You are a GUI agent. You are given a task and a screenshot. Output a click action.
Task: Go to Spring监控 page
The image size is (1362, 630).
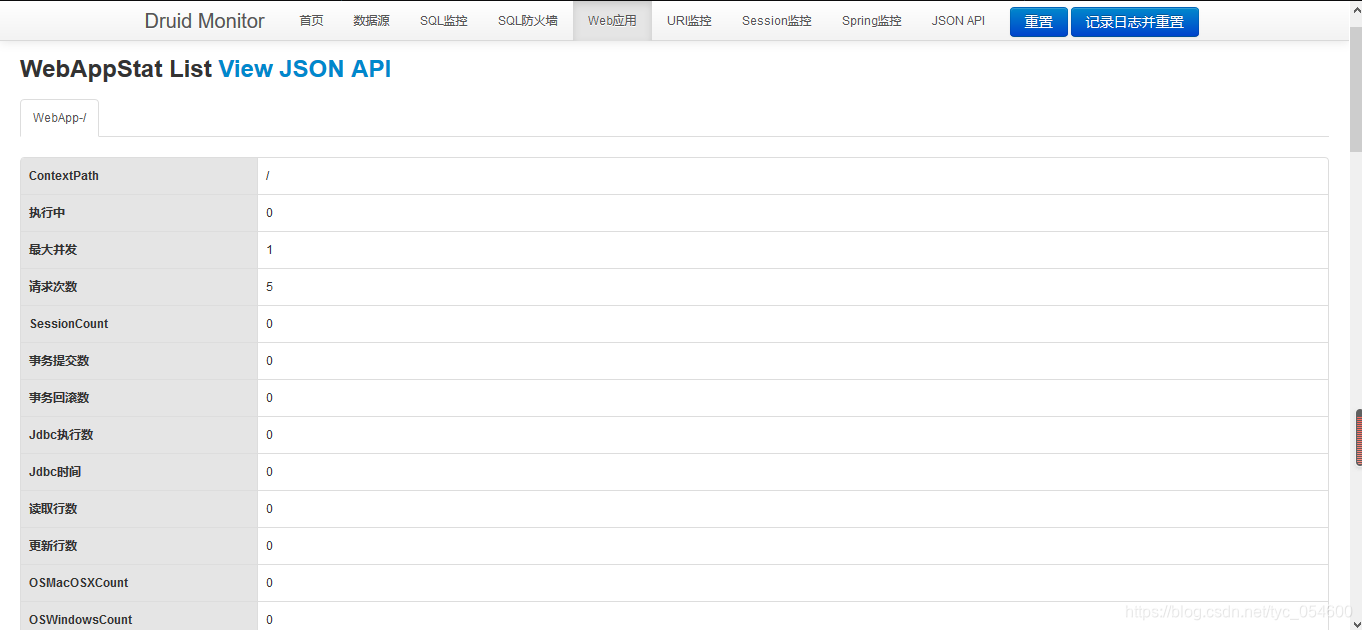coord(871,21)
